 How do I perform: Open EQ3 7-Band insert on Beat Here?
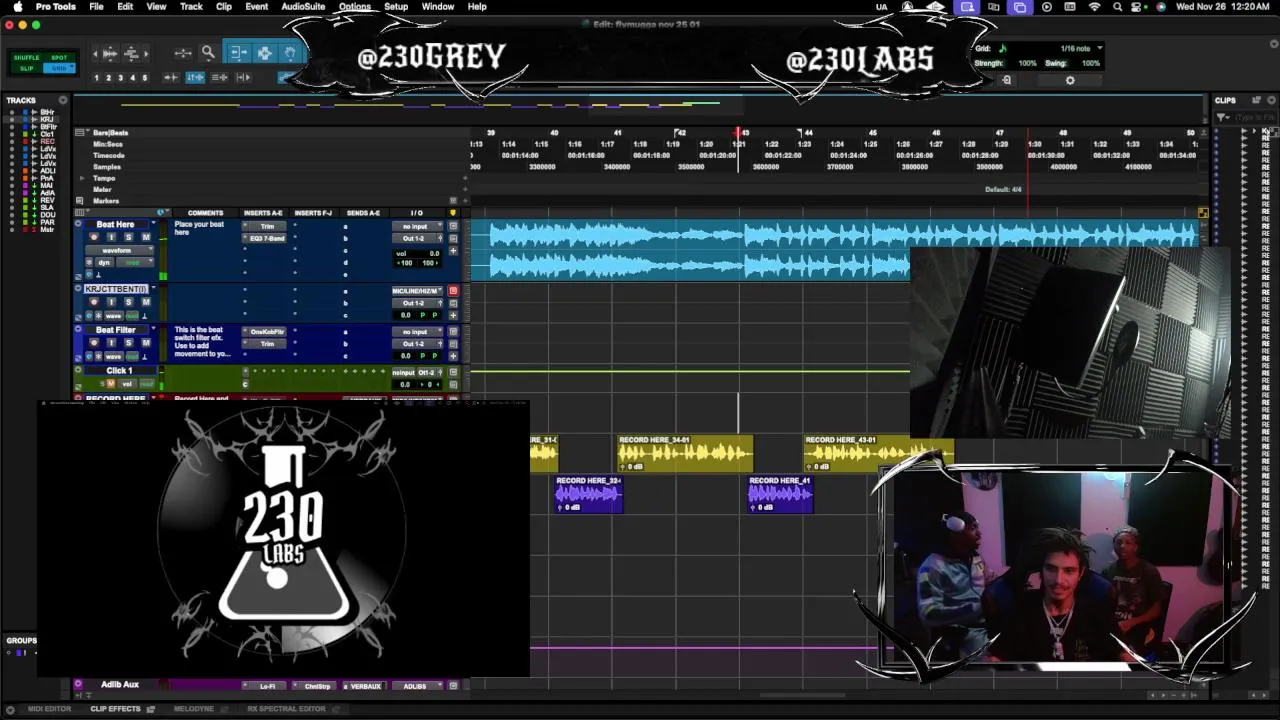pyautogui.click(x=267, y=239)
